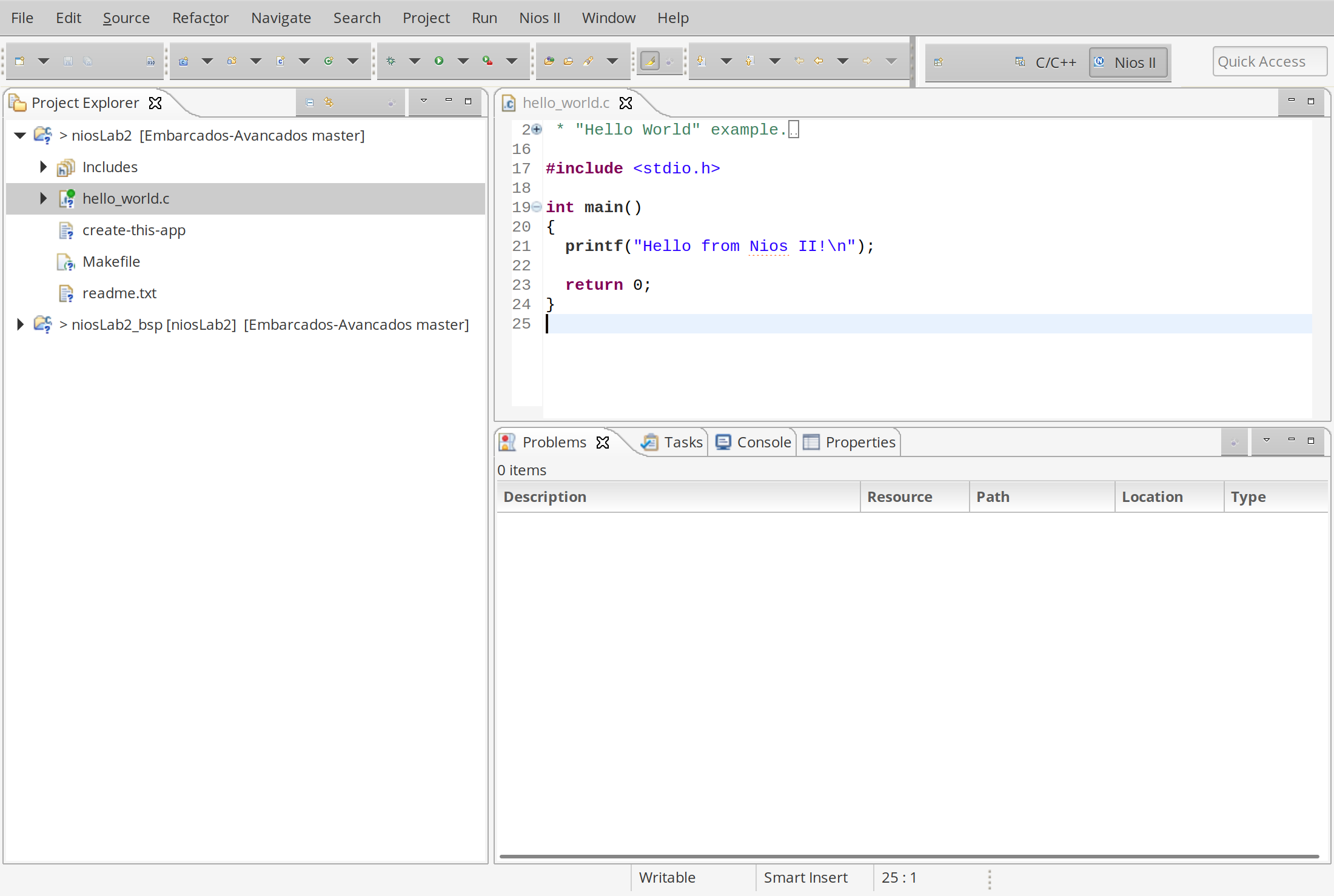The image size is (1334, 896).
Task: Open the Window menu
Action: pyautogui.click(x=609, y=18)
